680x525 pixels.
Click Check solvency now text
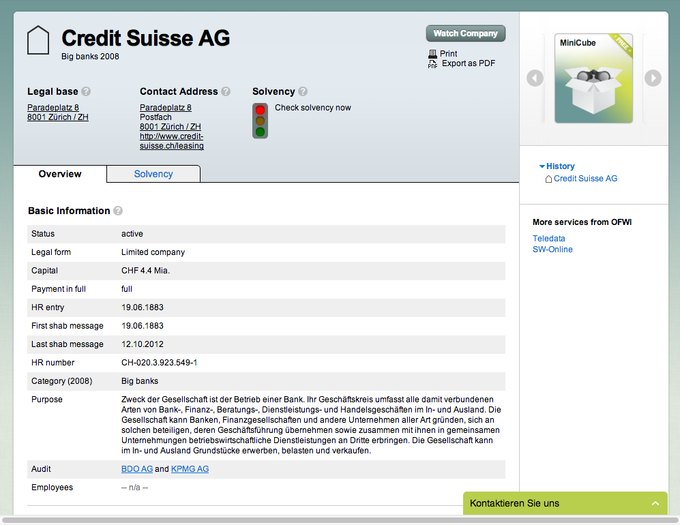(313, 108)
